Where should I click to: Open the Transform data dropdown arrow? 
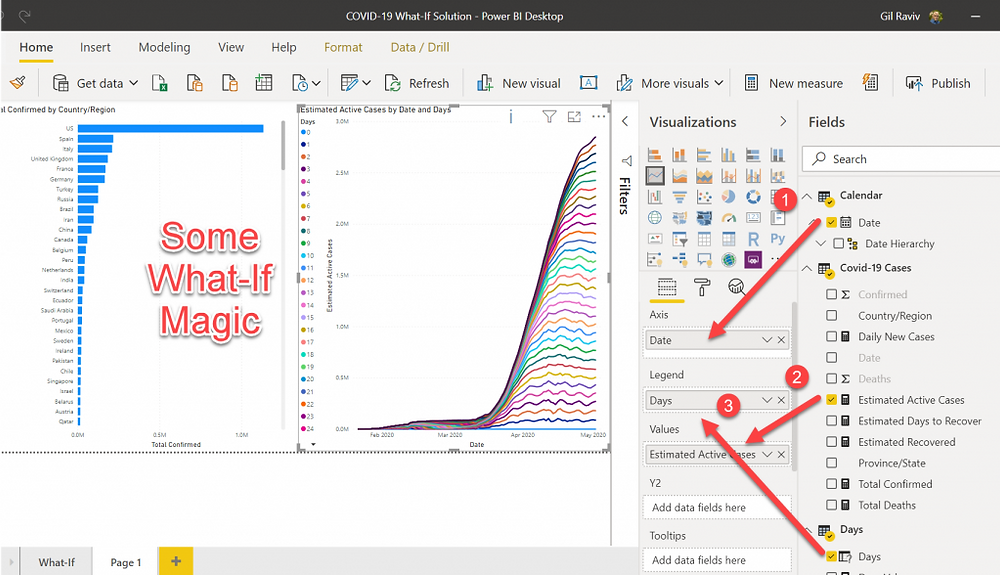pos(366,83)
